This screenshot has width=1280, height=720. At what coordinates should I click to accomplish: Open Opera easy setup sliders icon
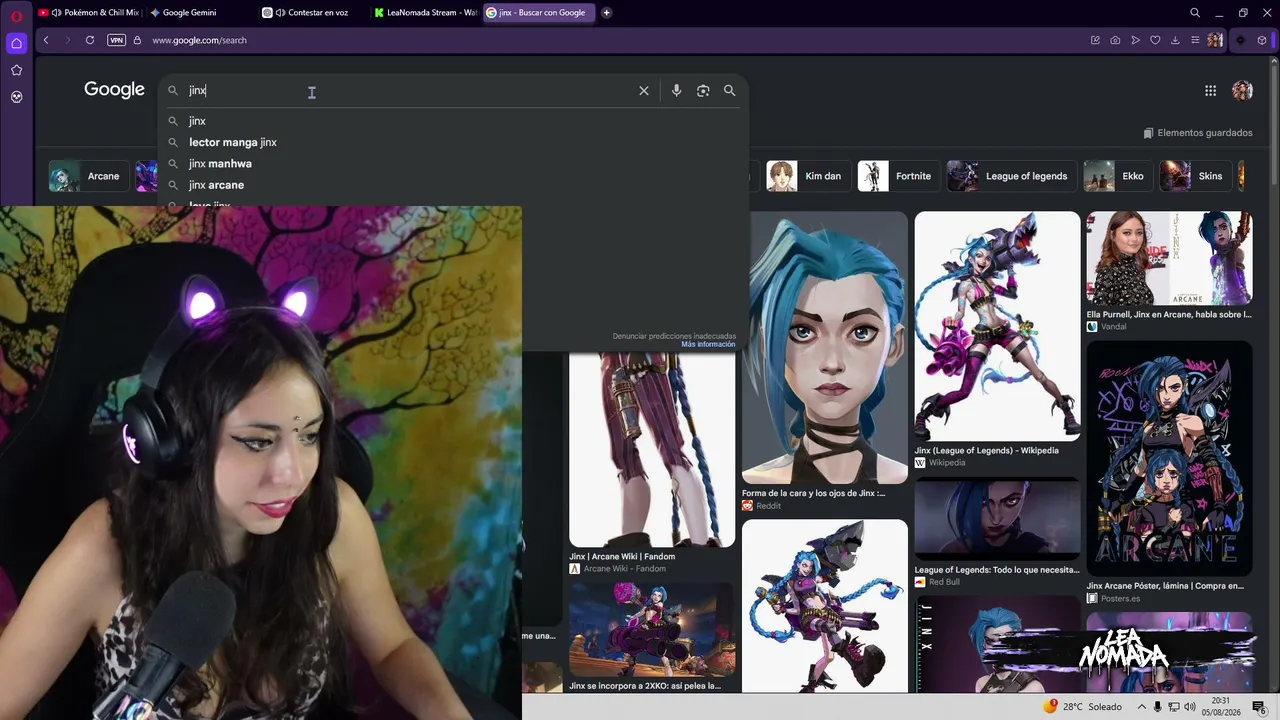pyautogui.click(x=1195, y=40)
